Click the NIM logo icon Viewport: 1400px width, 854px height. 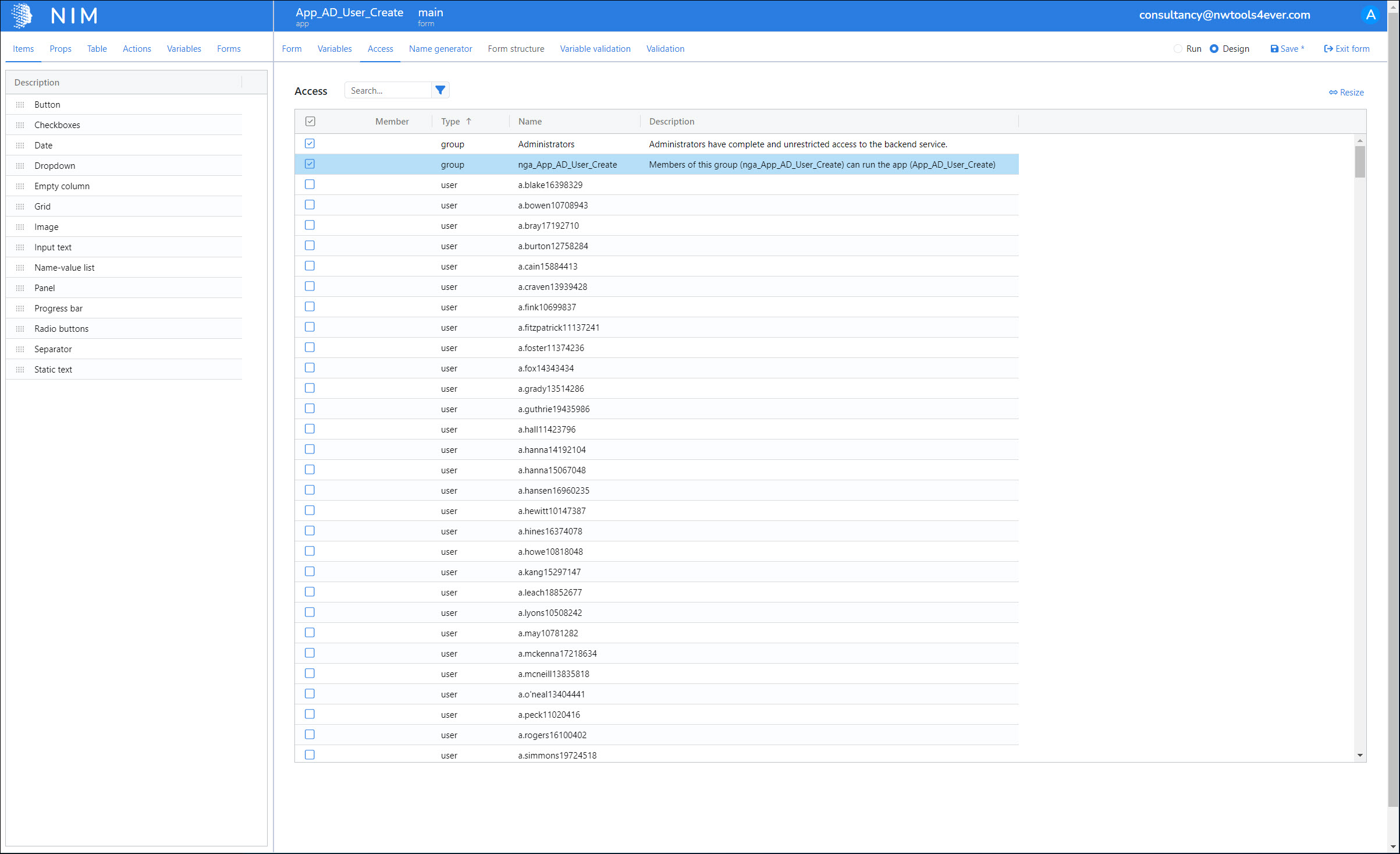click(x=22, y=15)
